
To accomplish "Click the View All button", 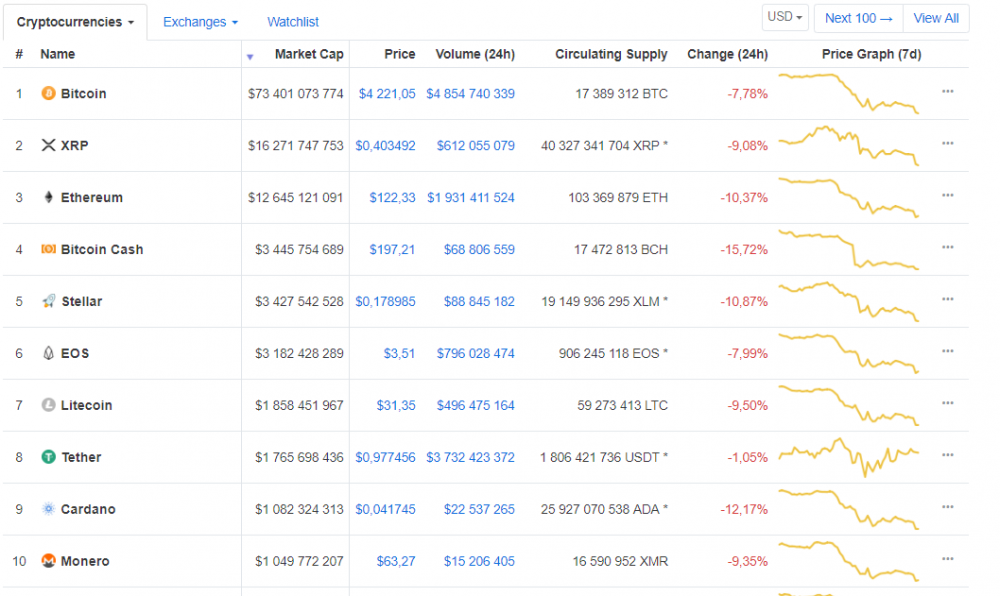I will [936, 18].
